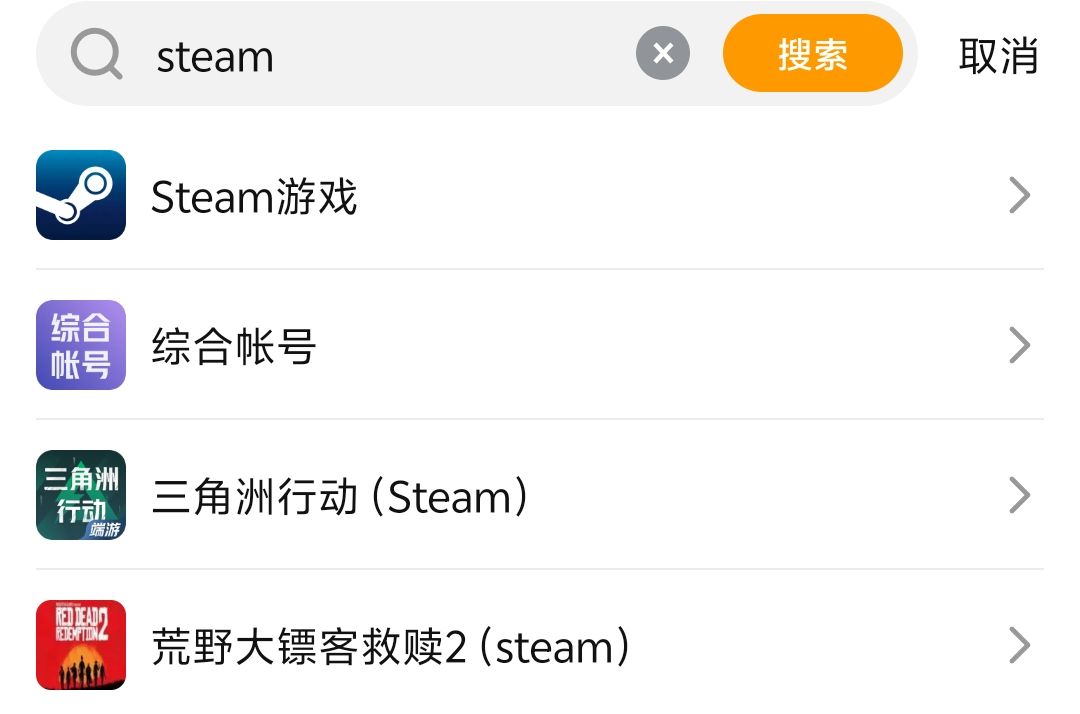Screen dimensions: 1080x714
Task: Tap blank space in the Steam游戏 row
Action: (680, 196)
